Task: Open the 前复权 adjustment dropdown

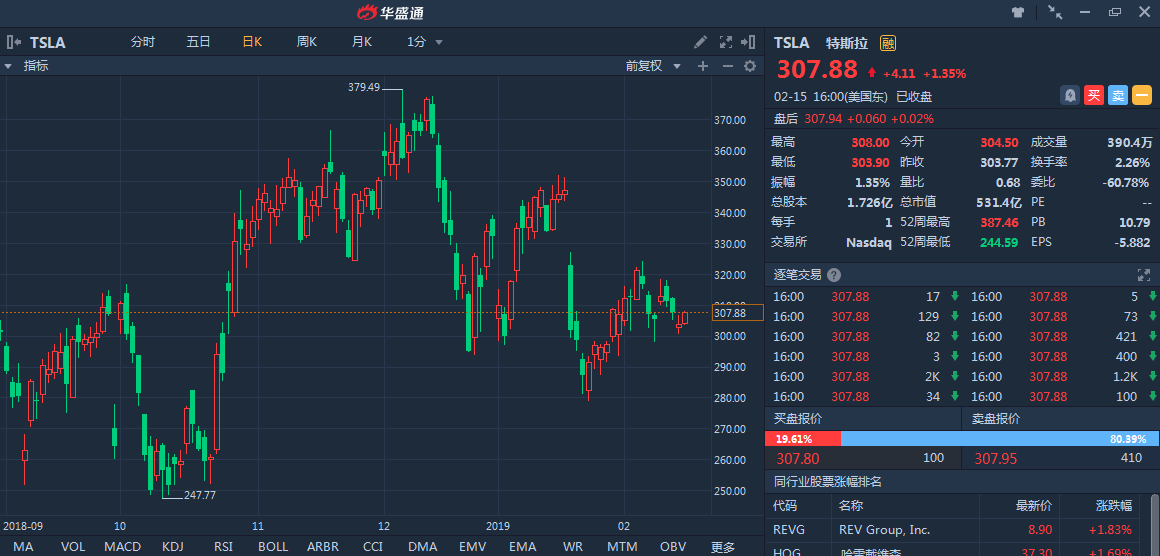Action: click(653, 66)
